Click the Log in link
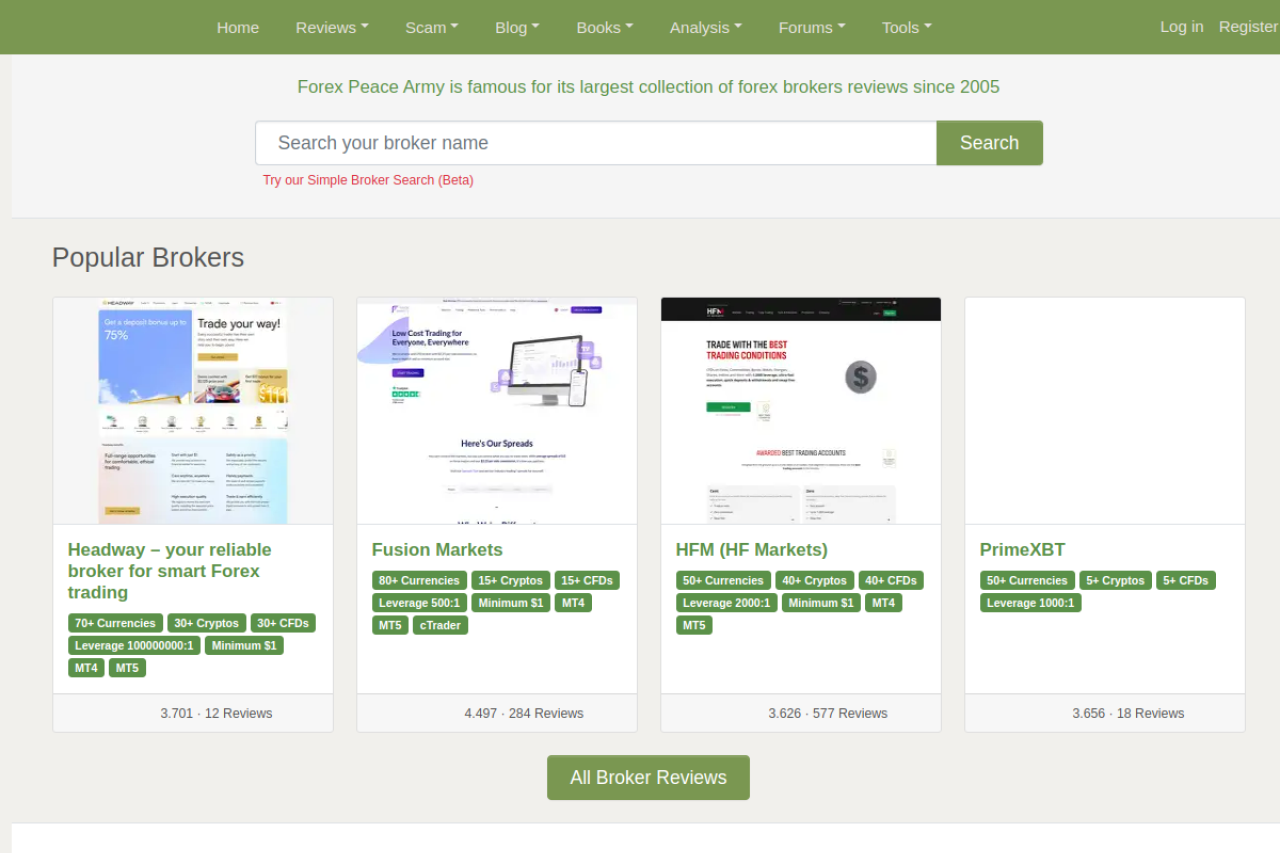Viewport: 1280px width, 853px height. [x=1181, y=27]
